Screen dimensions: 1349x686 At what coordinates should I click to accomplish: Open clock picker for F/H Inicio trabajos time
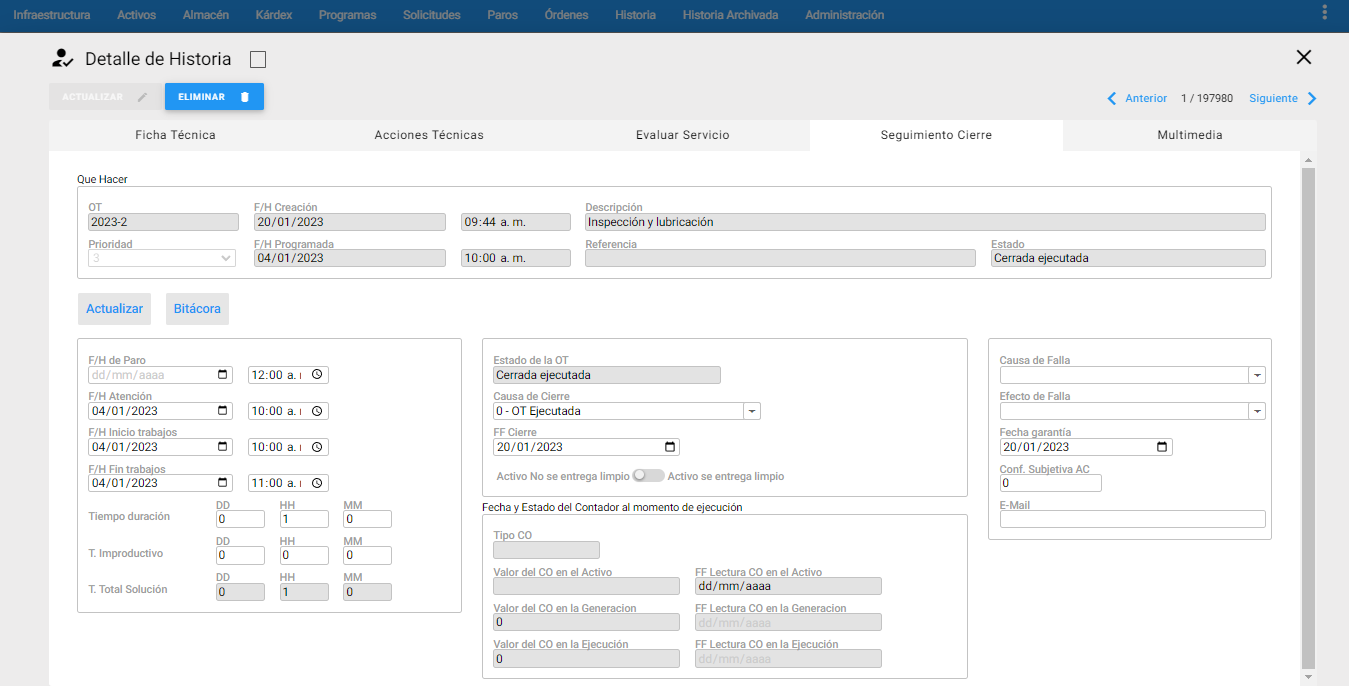tap(317, 447)
